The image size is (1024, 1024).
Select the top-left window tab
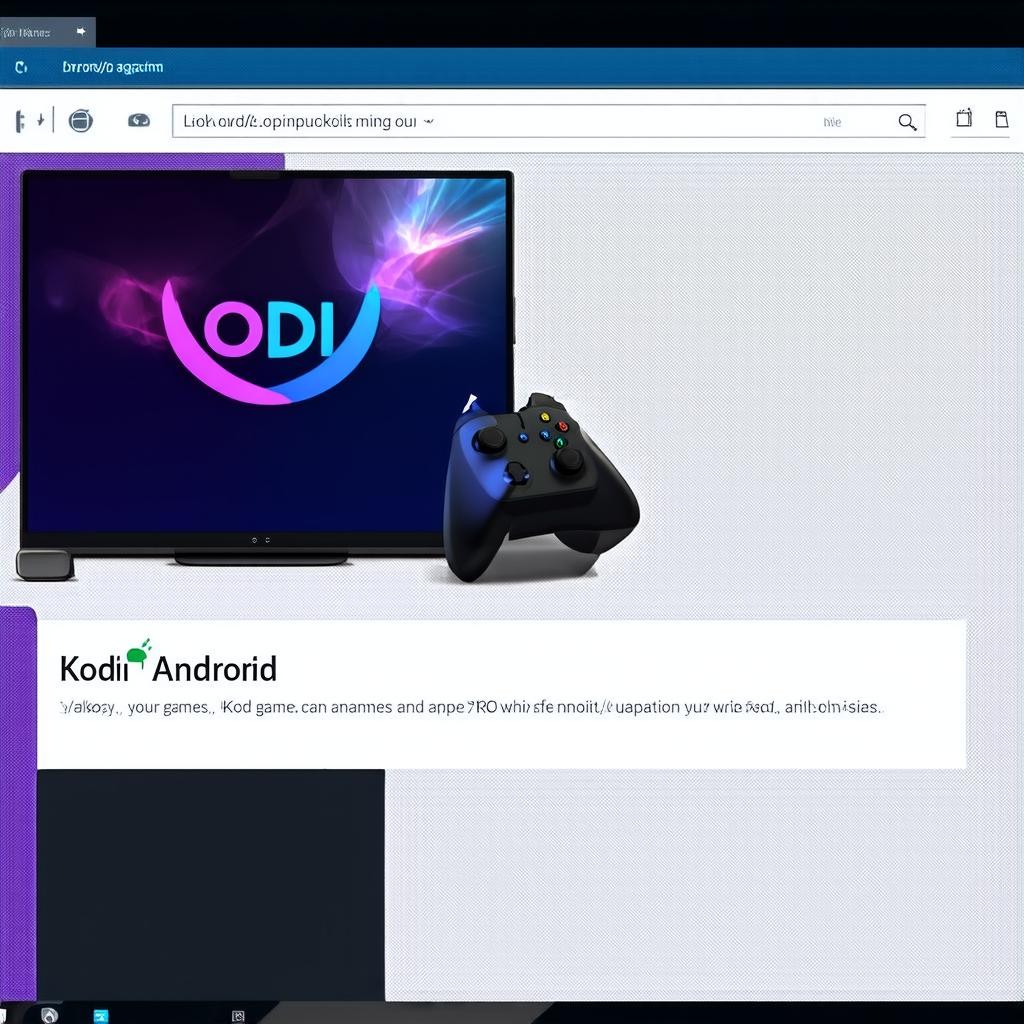coord(27,32)
